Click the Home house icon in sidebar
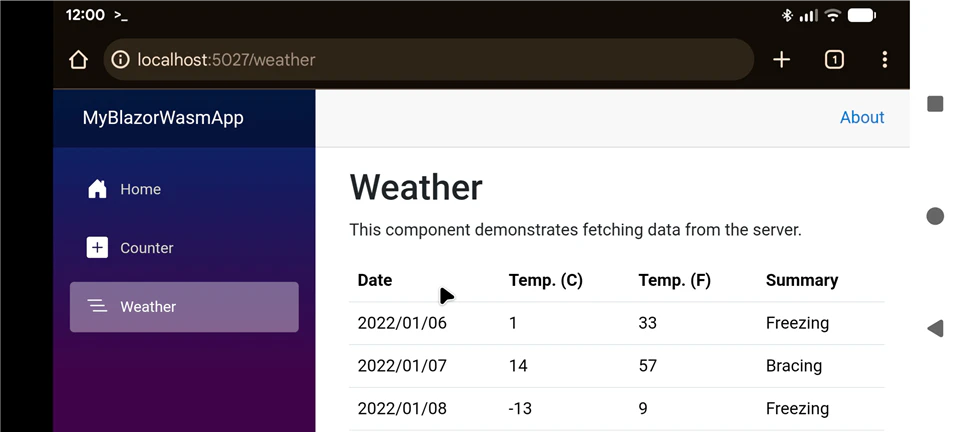Screen dimensions: 960x432 coord(97,189)
